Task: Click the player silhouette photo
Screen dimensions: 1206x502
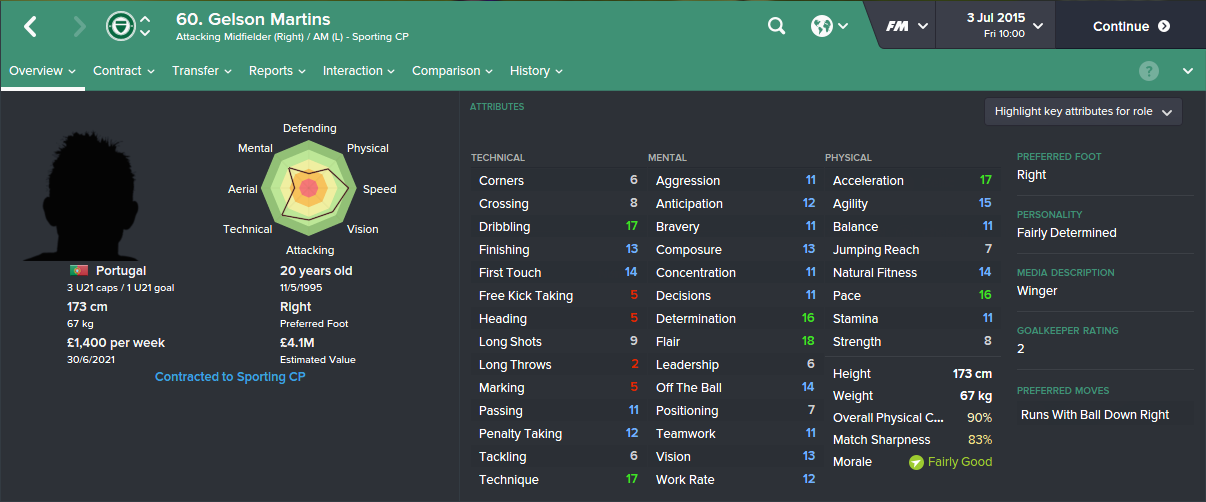Action: click(x=84, y=195)
